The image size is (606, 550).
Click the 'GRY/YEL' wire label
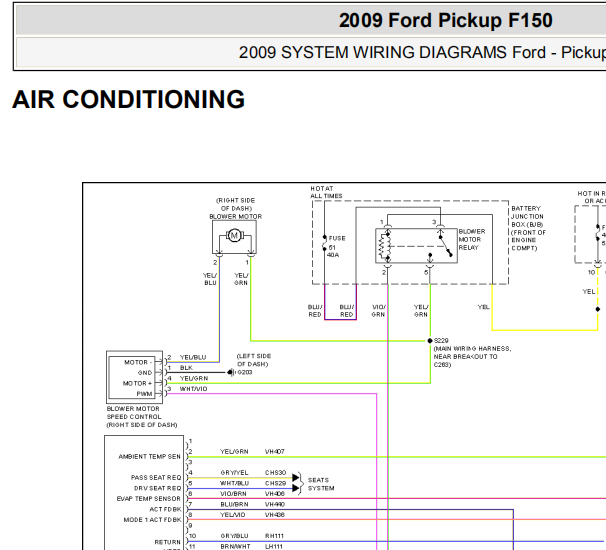[x=234, y=473]
